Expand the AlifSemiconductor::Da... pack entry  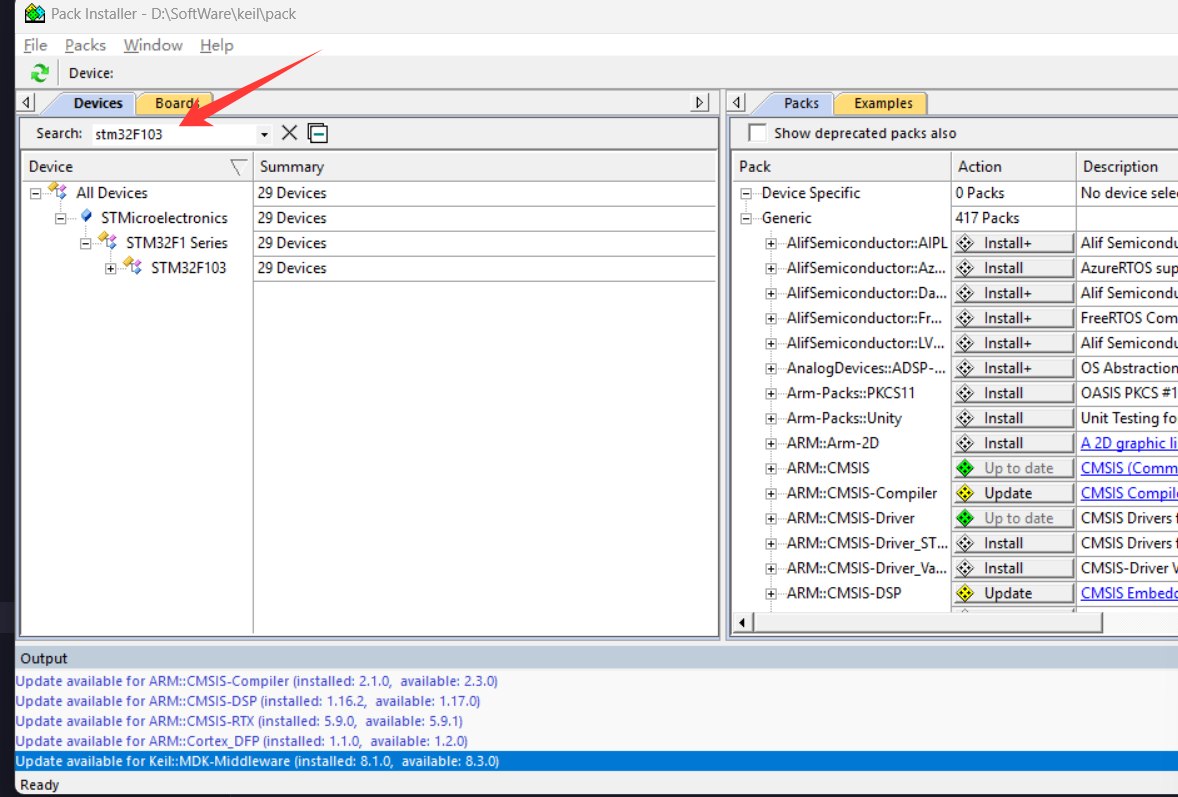click(x=771, y=293)
